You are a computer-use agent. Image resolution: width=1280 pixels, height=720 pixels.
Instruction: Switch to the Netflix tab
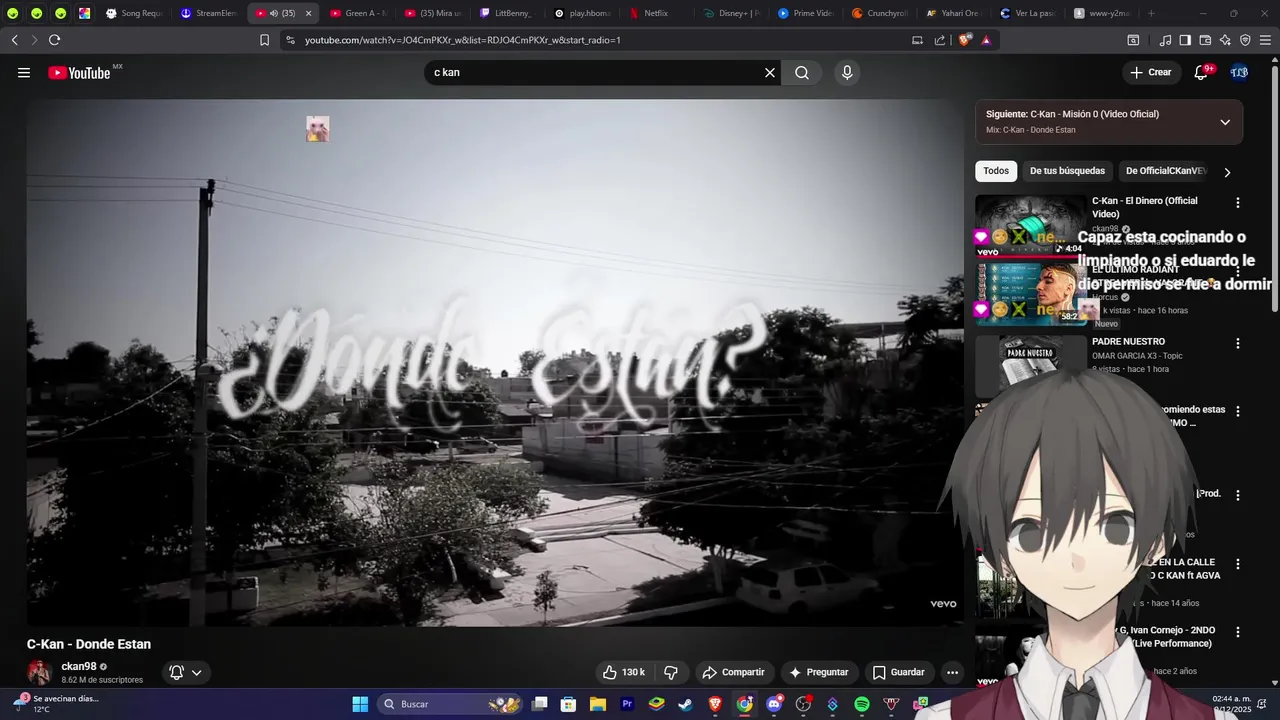point(655,13)
